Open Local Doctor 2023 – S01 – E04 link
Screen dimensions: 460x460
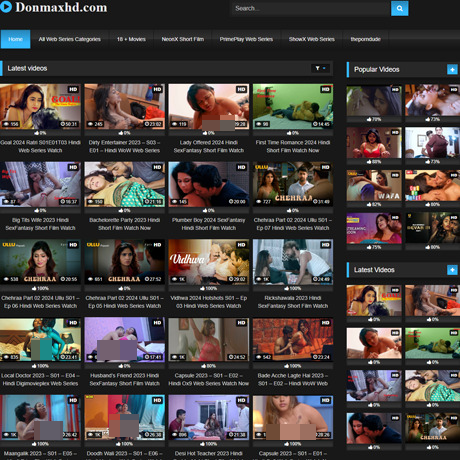pyautogui.click(x=40, y=379)
